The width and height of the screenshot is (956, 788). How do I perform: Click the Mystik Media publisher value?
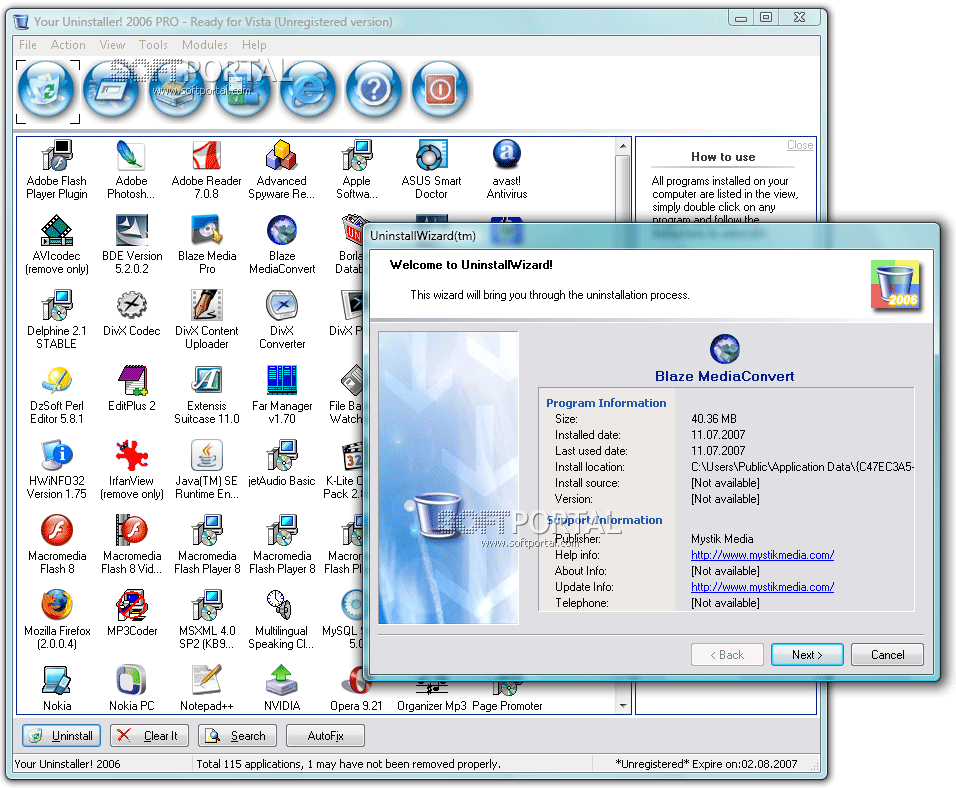click(x=722, y=539)
